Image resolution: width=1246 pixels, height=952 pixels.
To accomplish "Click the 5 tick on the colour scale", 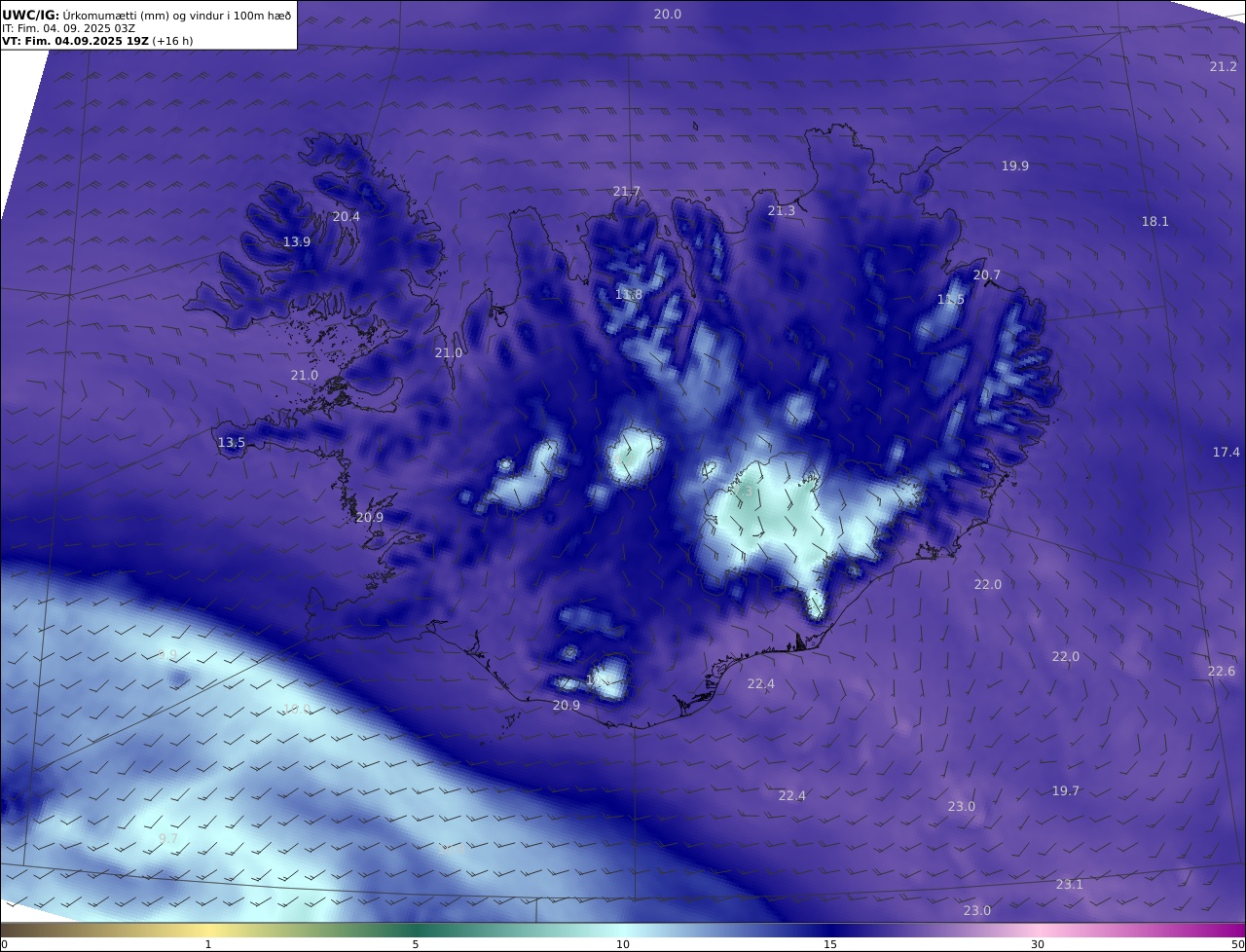I will [x=416, y=944].
